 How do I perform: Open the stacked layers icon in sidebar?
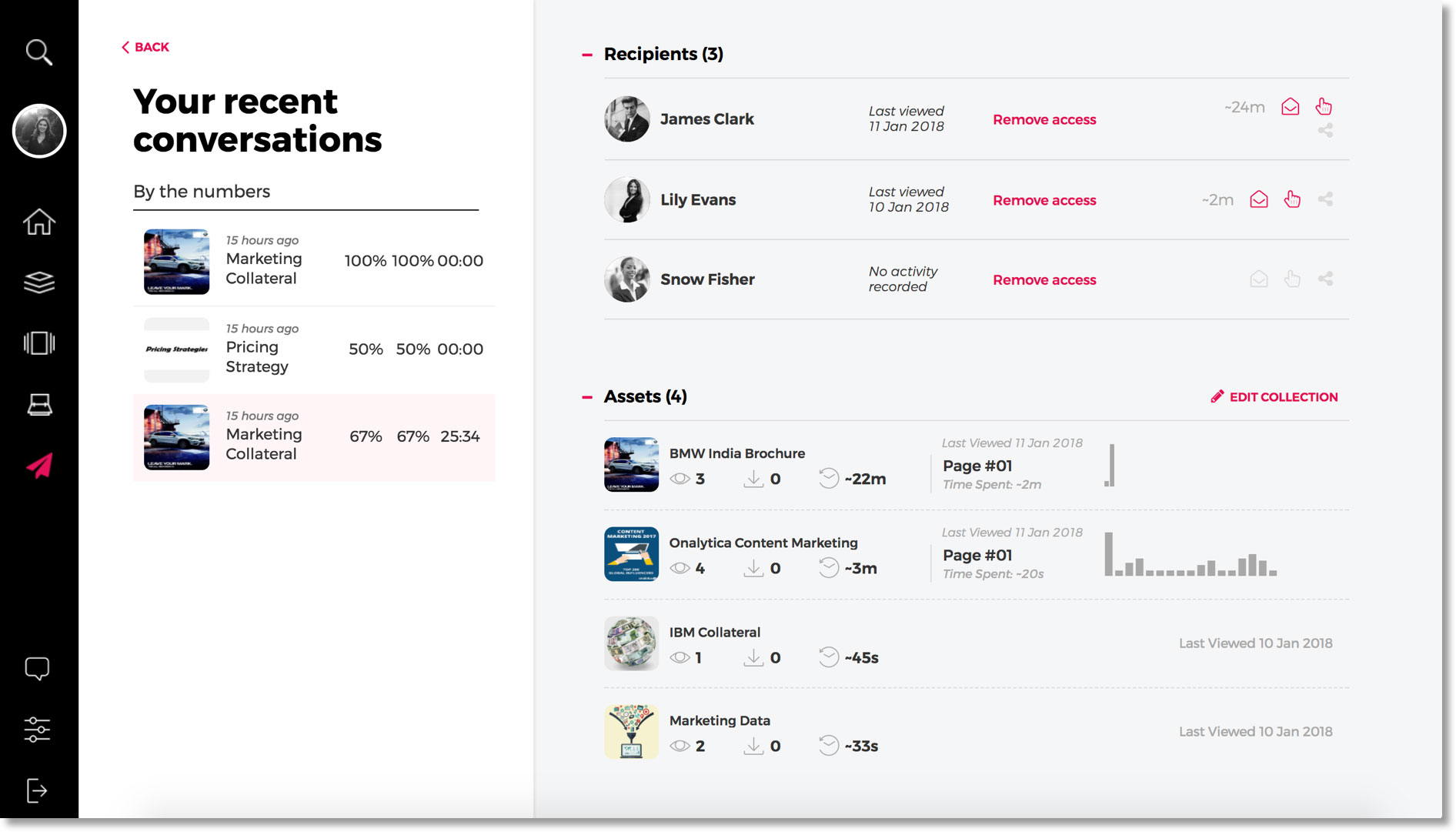coord(38,282)
